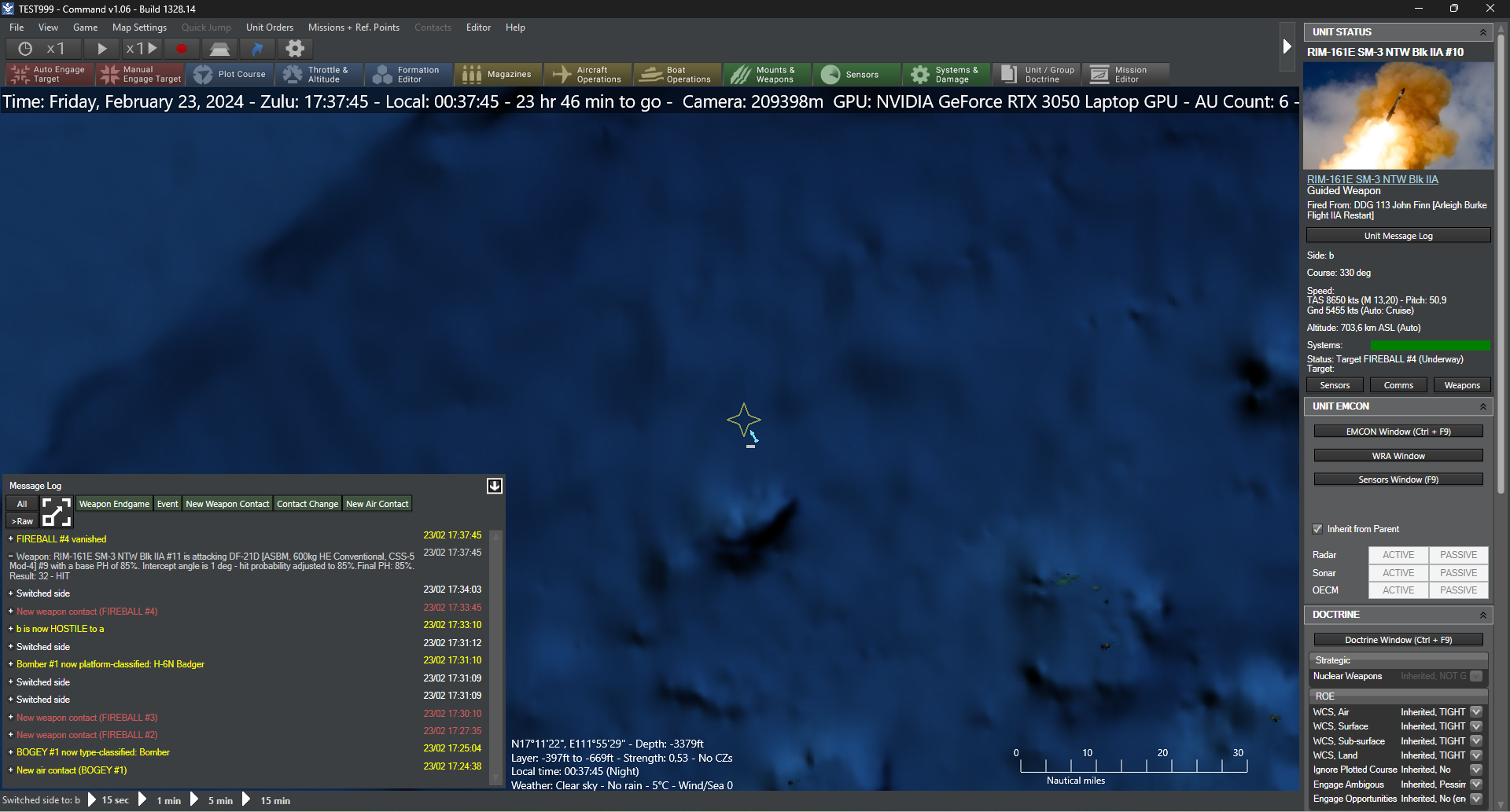Click the Plot Course tool
1510x812 pixels.
230,75
